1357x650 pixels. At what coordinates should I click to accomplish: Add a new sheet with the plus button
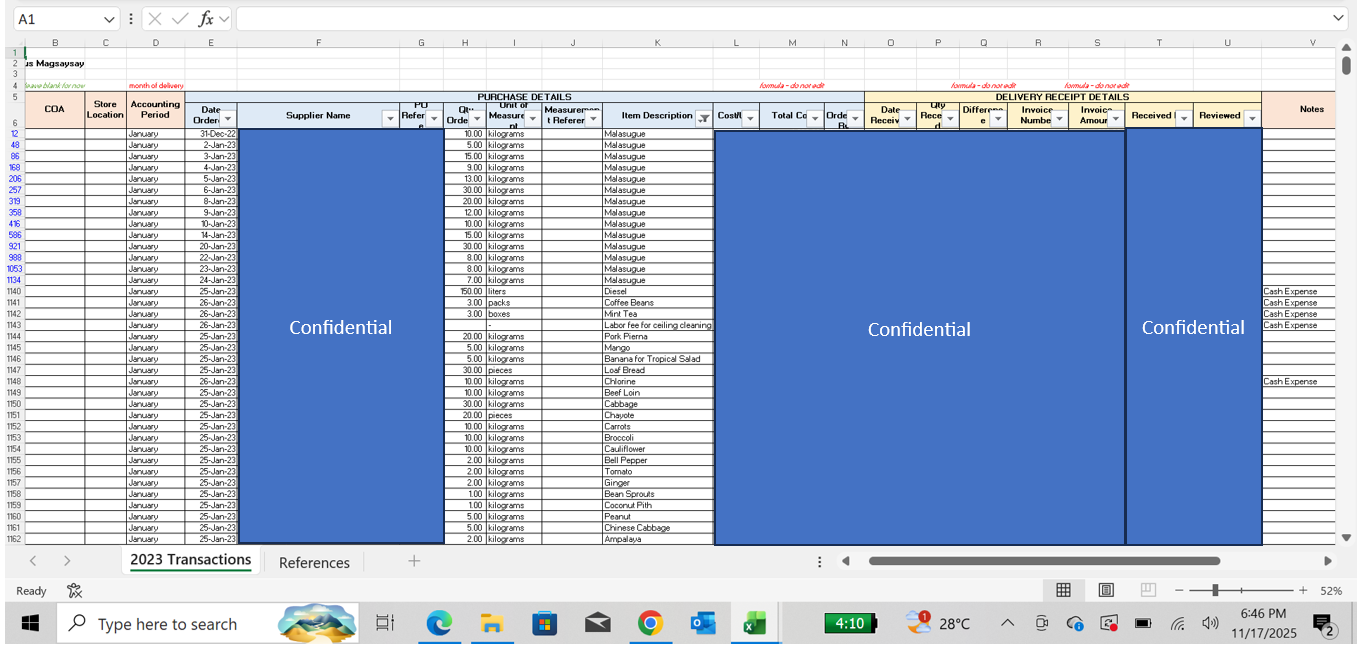(x=414, y=561)
